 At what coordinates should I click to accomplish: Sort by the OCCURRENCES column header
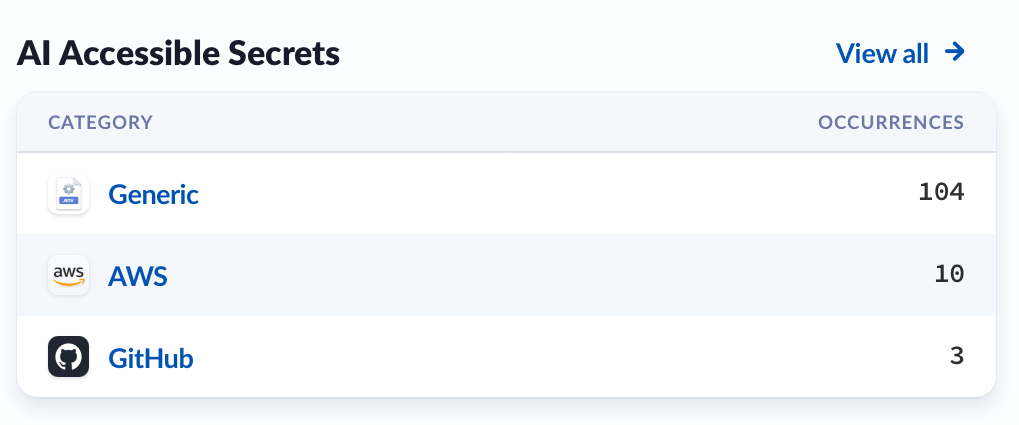[890, 123]
